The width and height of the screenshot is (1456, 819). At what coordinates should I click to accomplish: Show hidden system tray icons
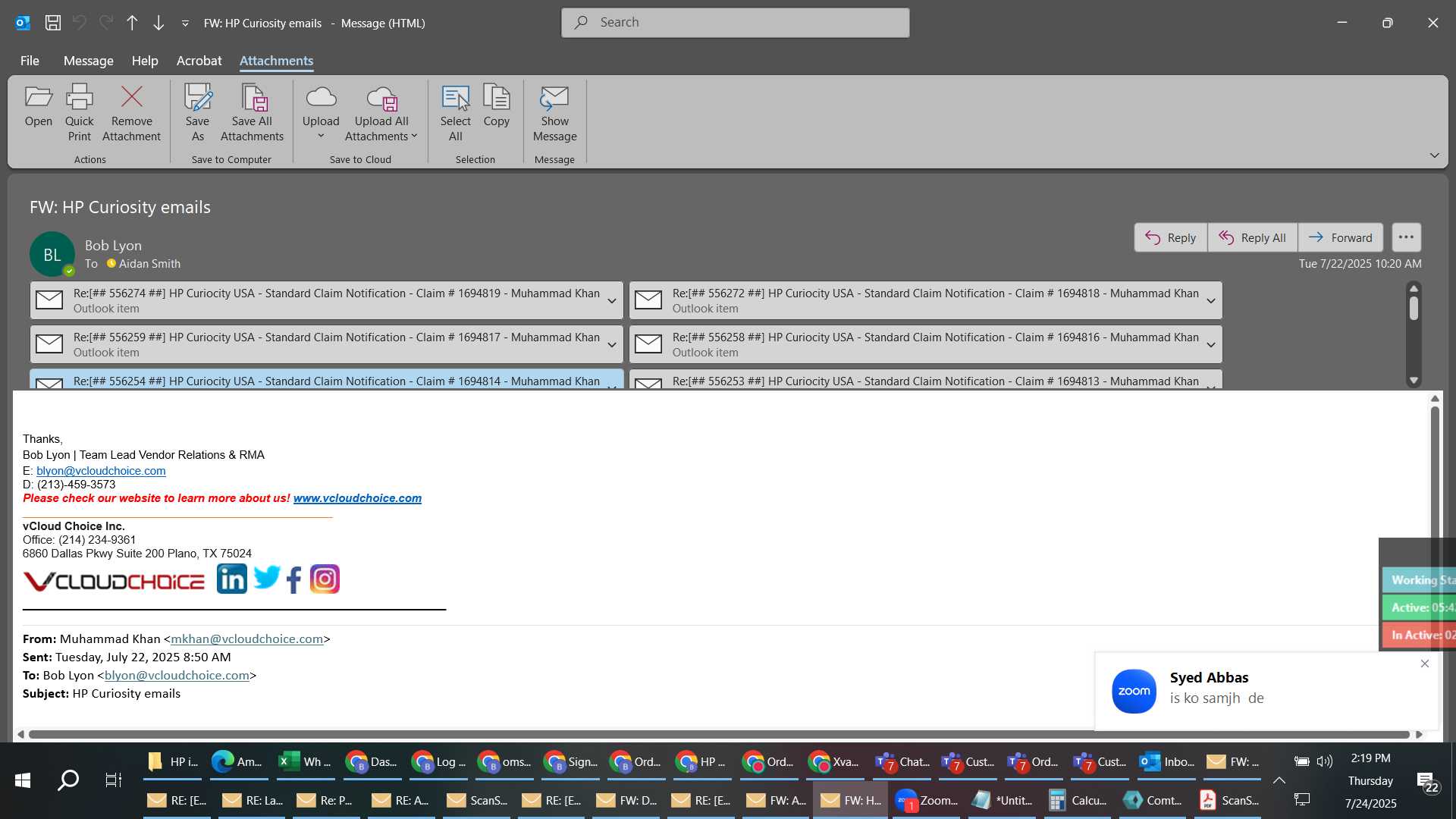click(x=1279, y=780)
